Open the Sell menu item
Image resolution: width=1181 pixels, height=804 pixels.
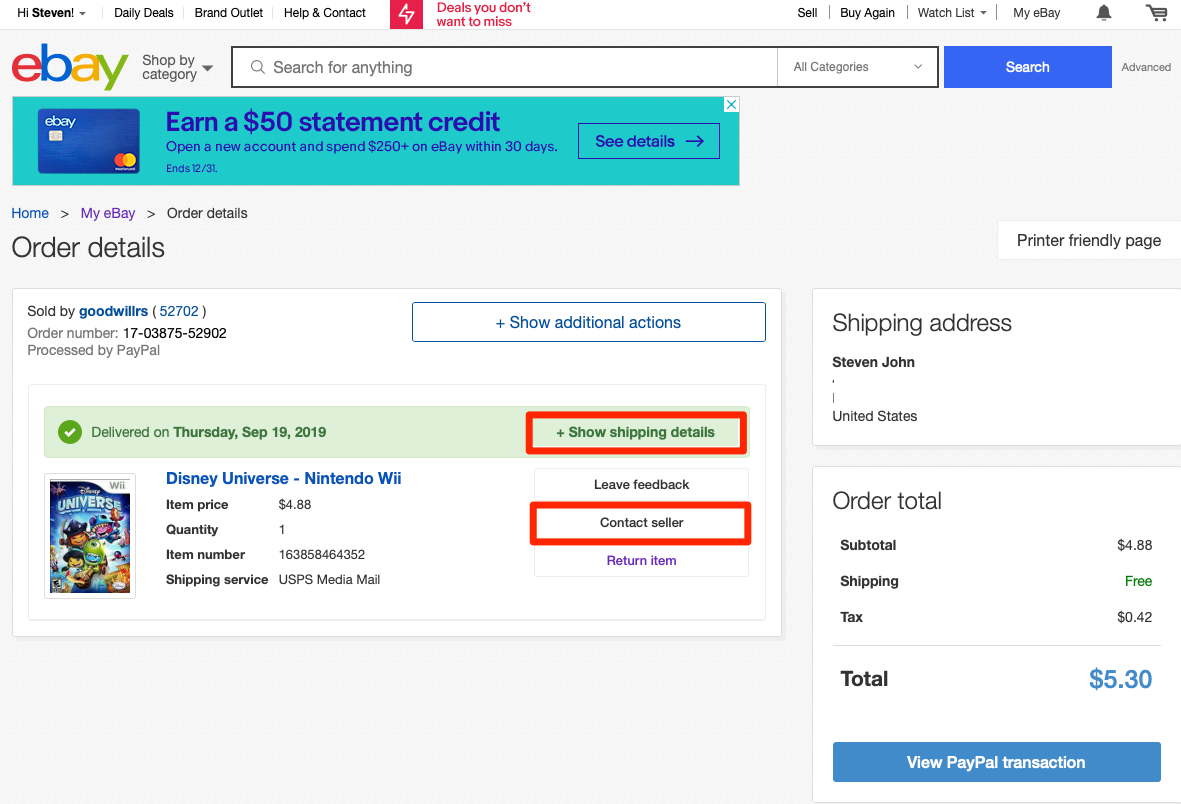pyautogui.click(x=807, y=13)
